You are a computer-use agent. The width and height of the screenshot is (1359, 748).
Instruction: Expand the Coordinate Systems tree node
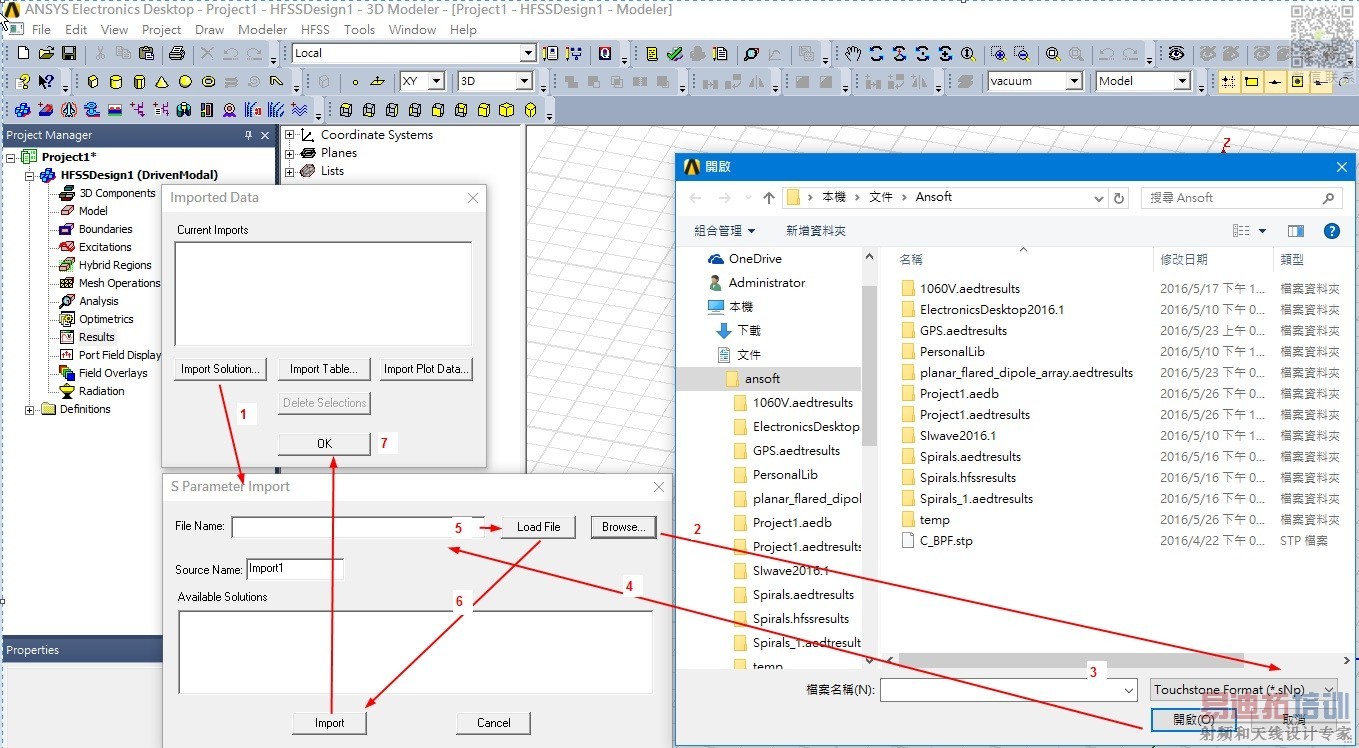(x=290, y=135)
